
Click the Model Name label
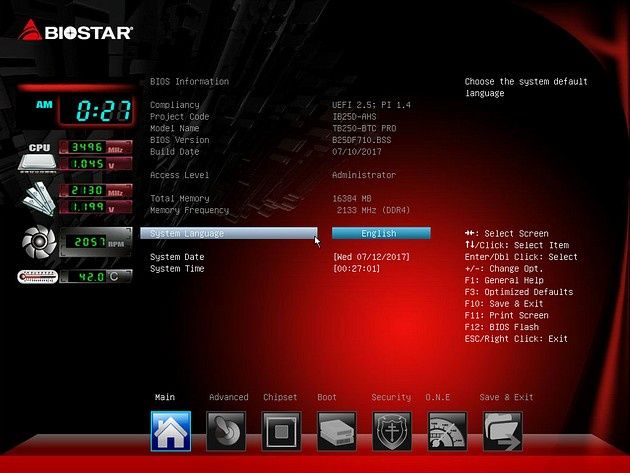(x=175, y=128)
